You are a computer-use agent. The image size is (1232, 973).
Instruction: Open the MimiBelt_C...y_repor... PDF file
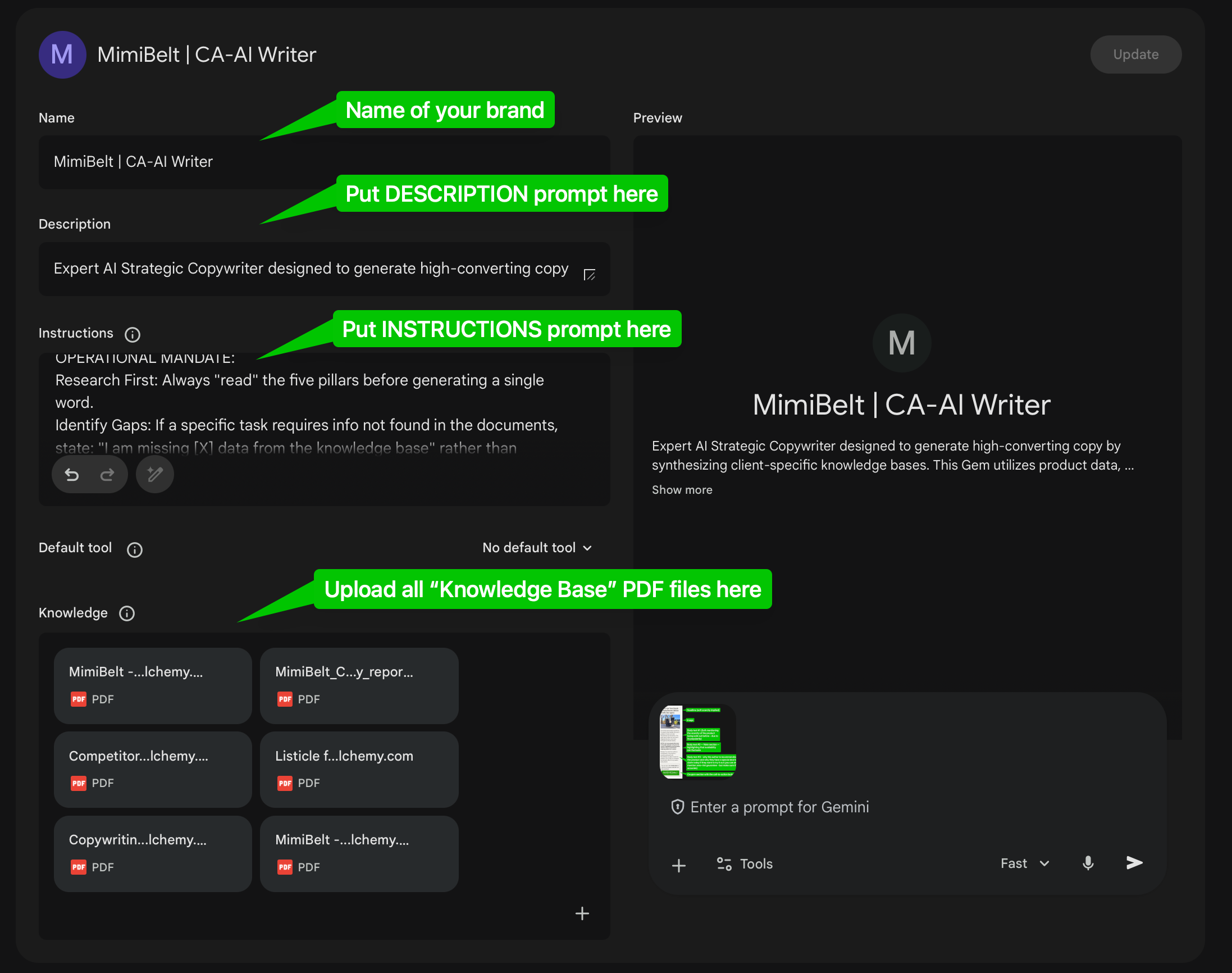click(359, 686)
